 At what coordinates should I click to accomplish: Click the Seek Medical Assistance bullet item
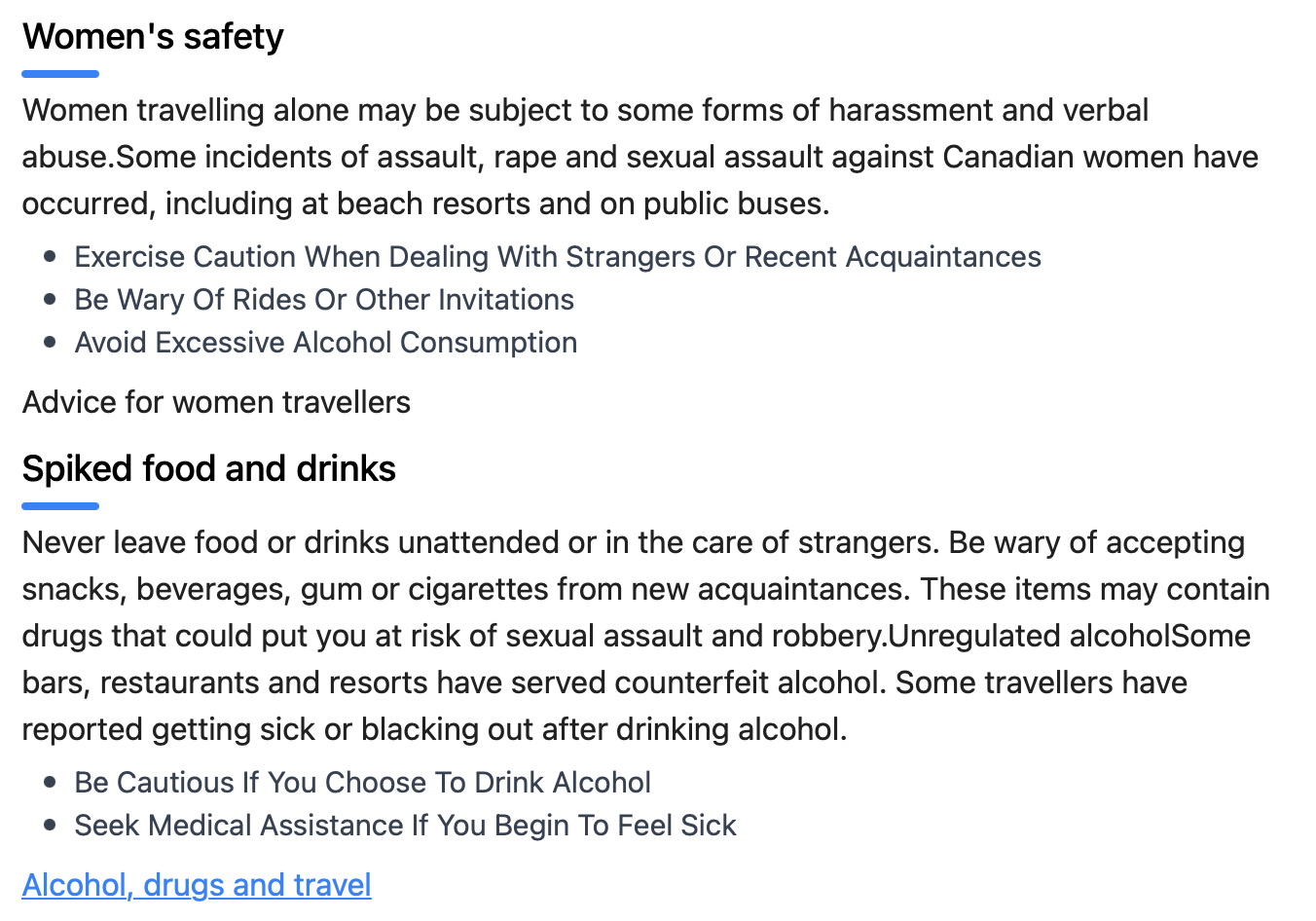click(405, 826)
